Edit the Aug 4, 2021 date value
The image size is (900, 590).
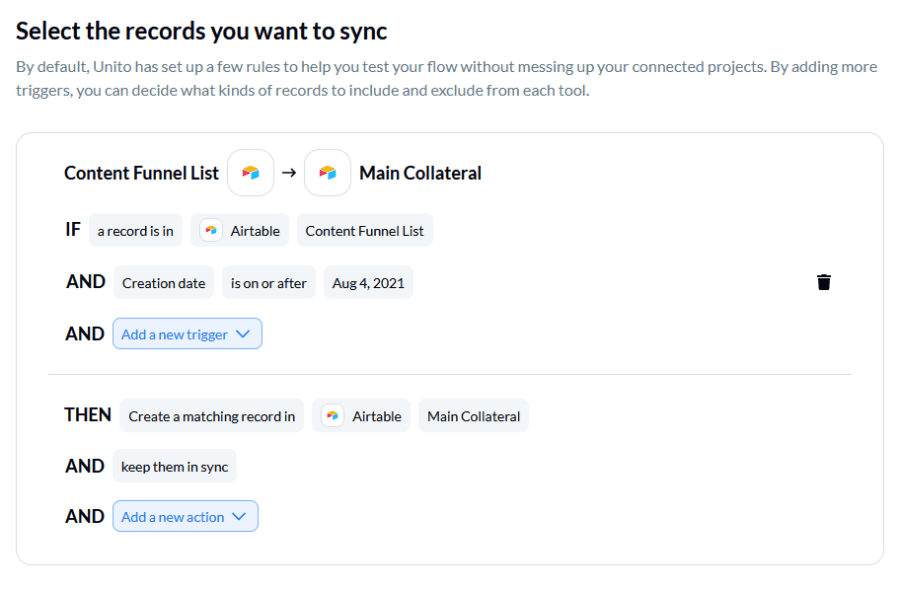tap(368, 282)
